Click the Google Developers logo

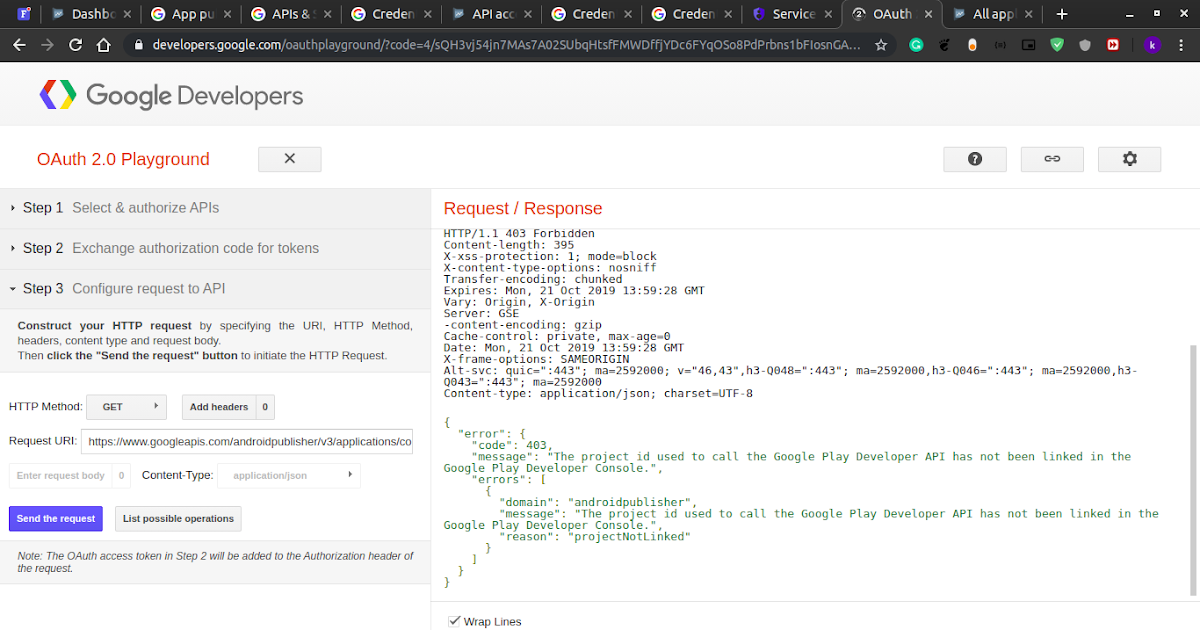tap(171, 95)
